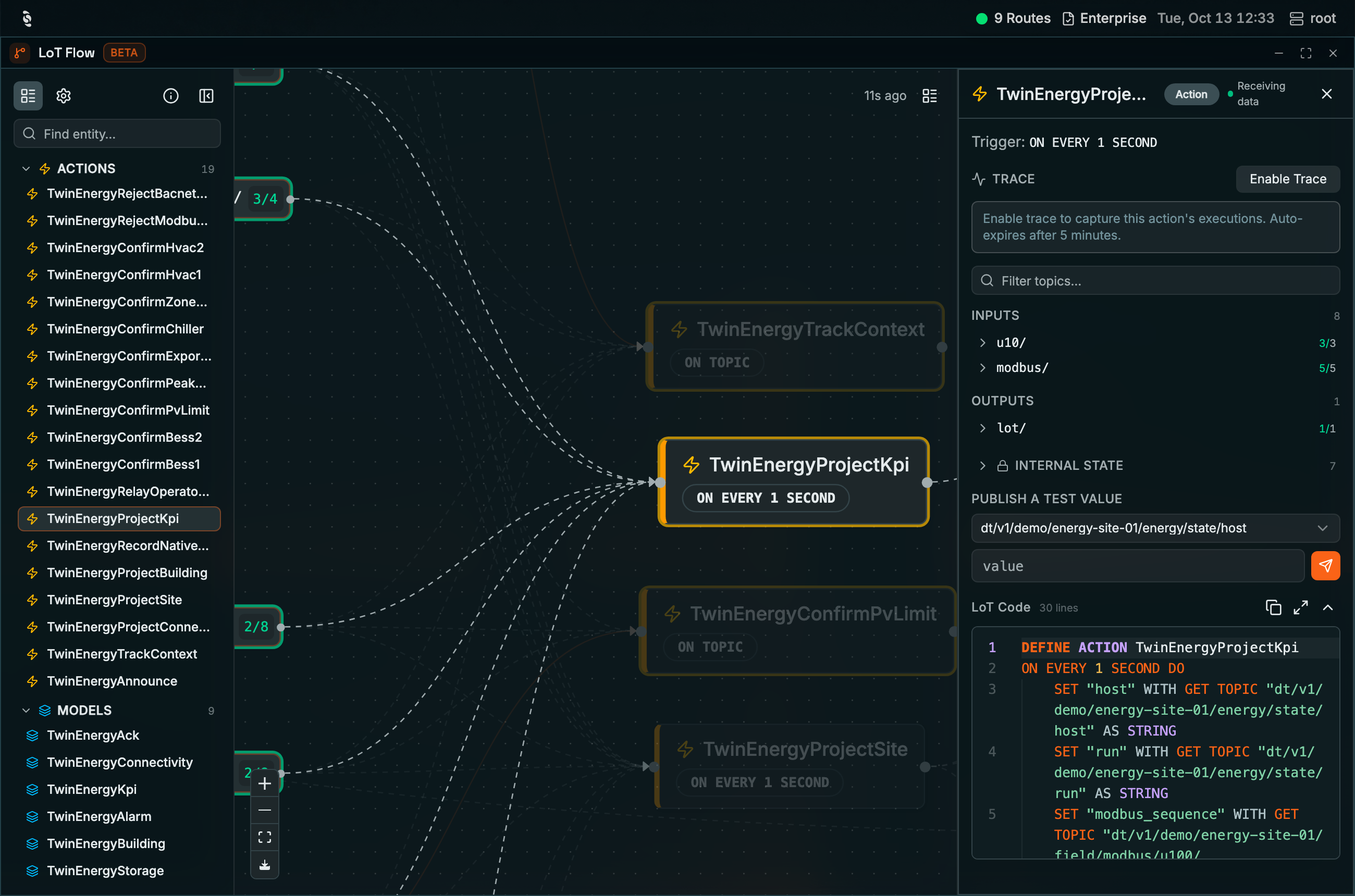Collapse the ACTIONS section
The width and height of the screenshot is (1355, 896).
[x=26, y=169]
